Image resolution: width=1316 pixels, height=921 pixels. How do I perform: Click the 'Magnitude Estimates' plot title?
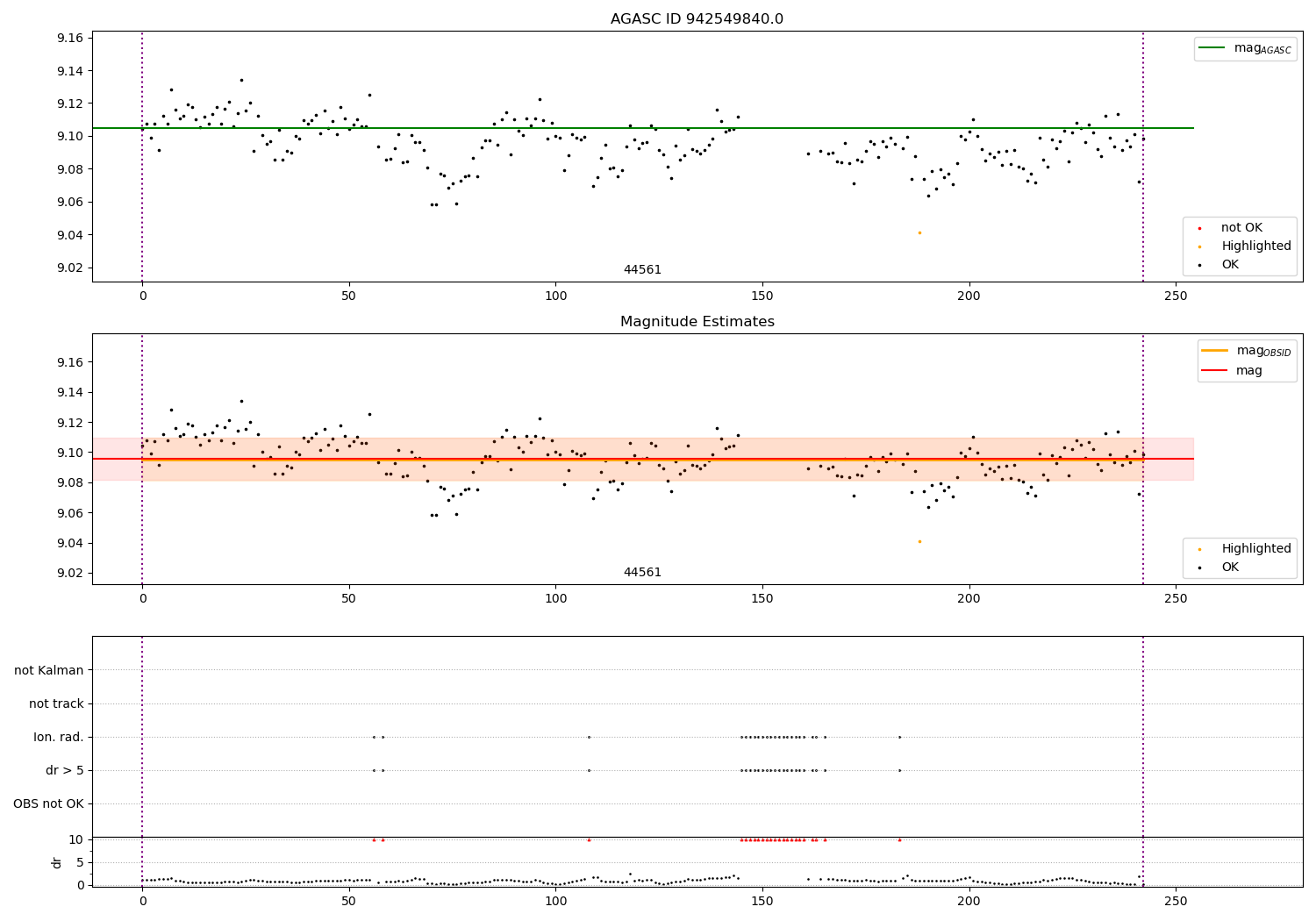point(697,322)
